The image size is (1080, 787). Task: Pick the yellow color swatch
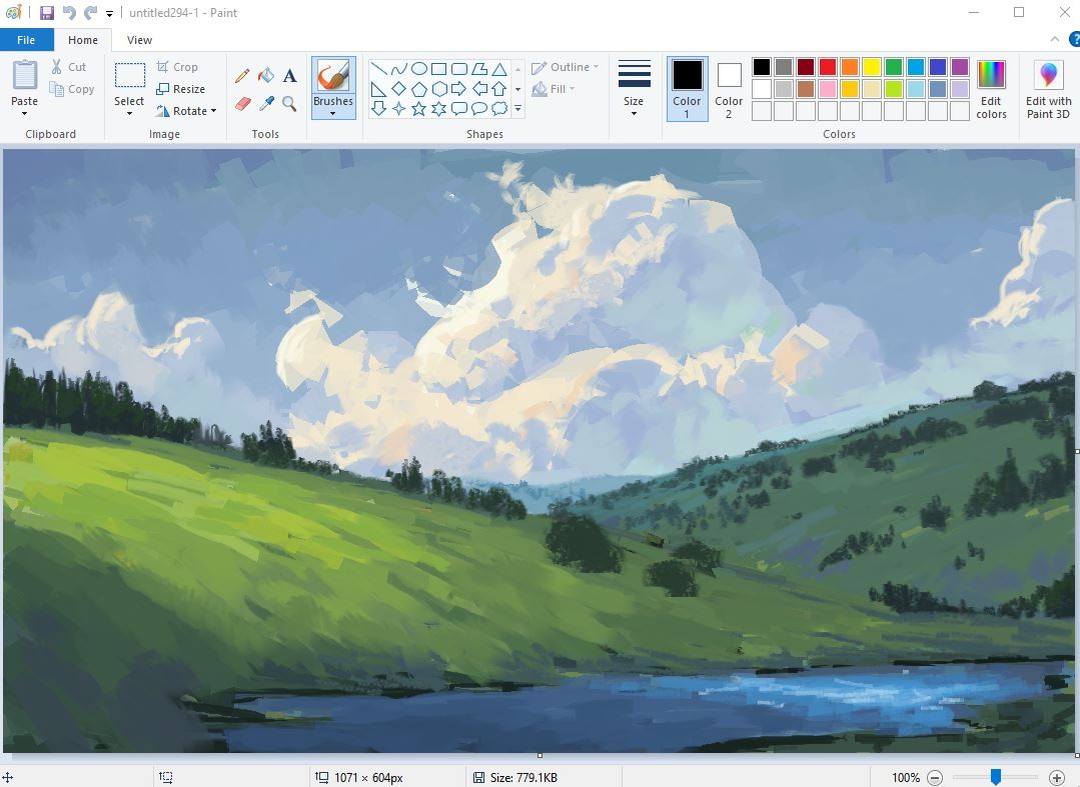(871, 67)
